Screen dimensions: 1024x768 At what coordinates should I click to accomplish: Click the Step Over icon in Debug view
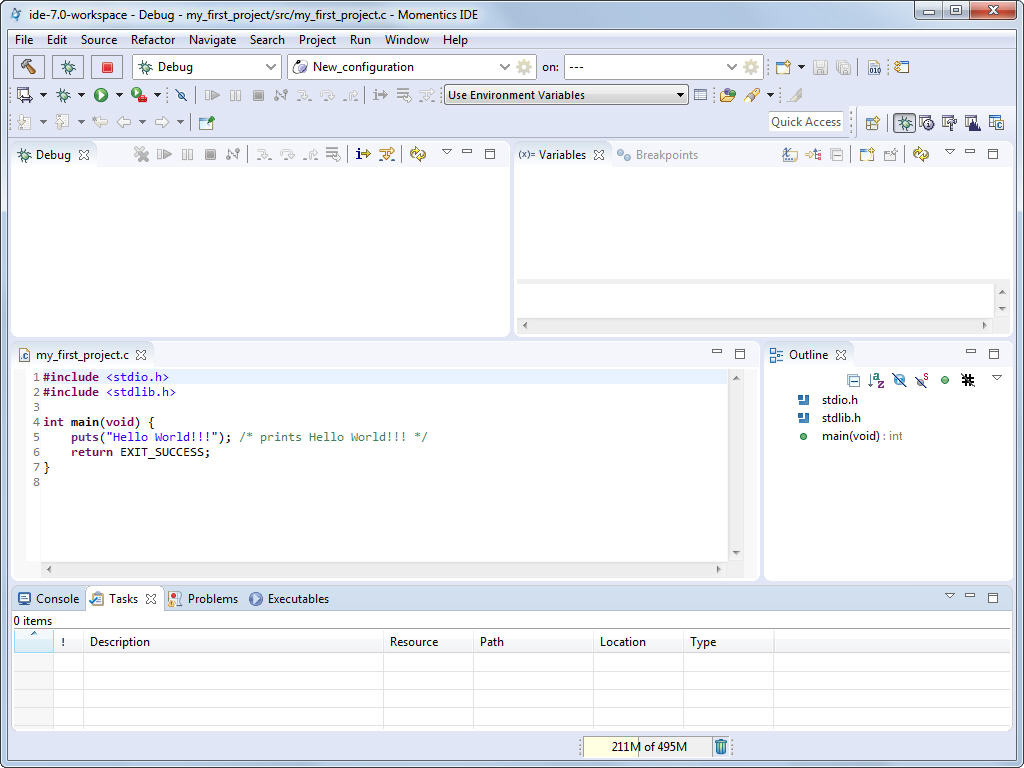pos(289,155)
